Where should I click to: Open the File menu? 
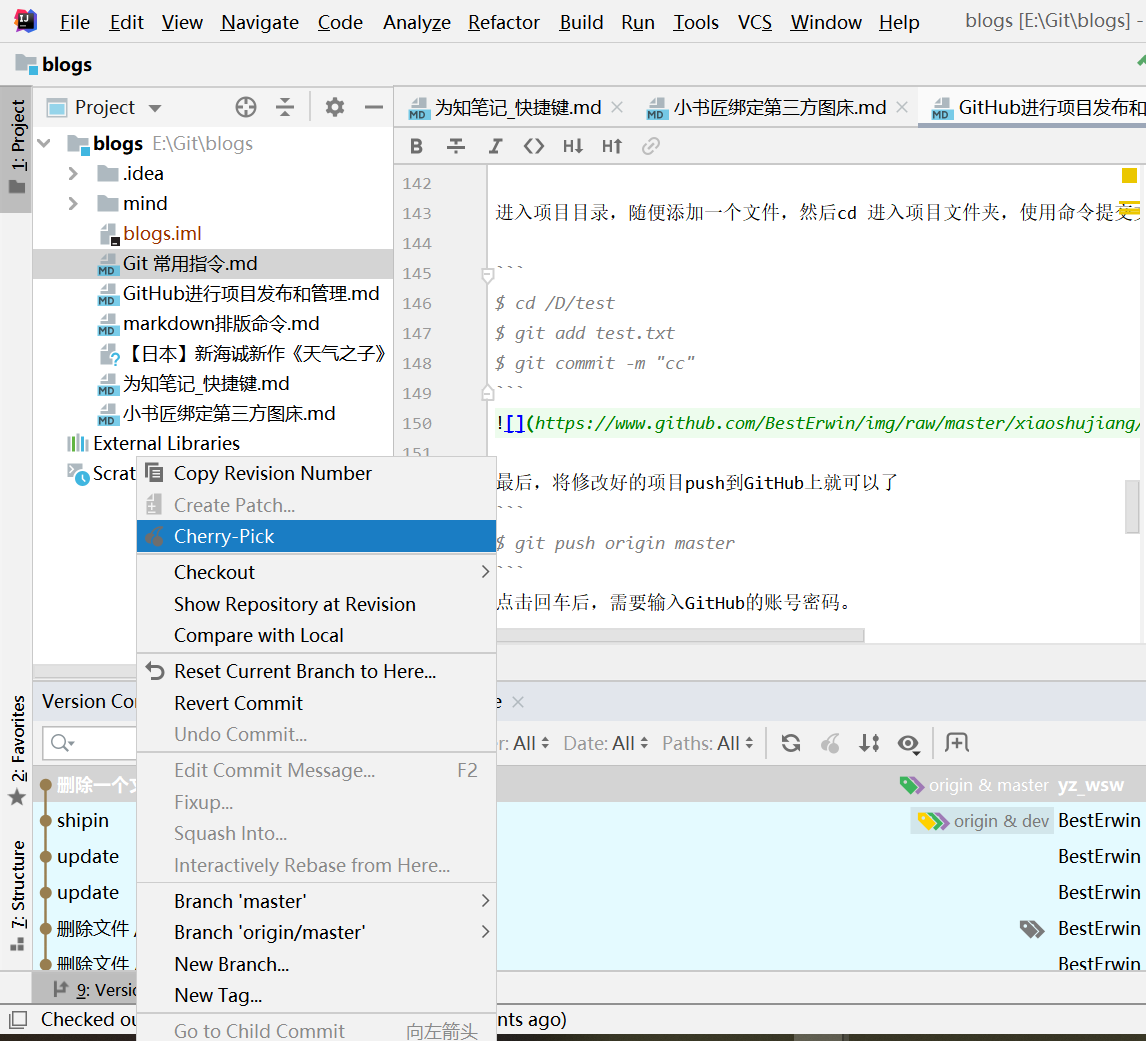[x=75, y=23]
